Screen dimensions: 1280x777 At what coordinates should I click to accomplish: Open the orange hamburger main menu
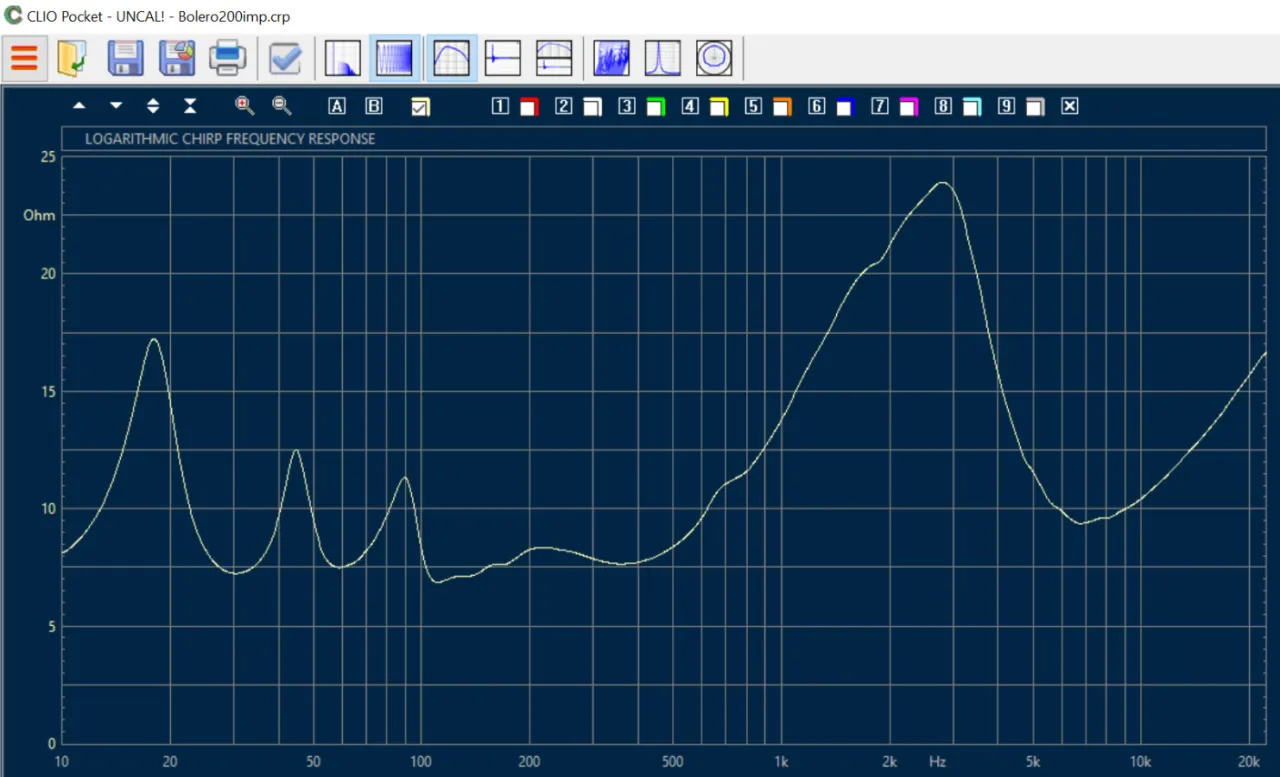click(24, 58)
